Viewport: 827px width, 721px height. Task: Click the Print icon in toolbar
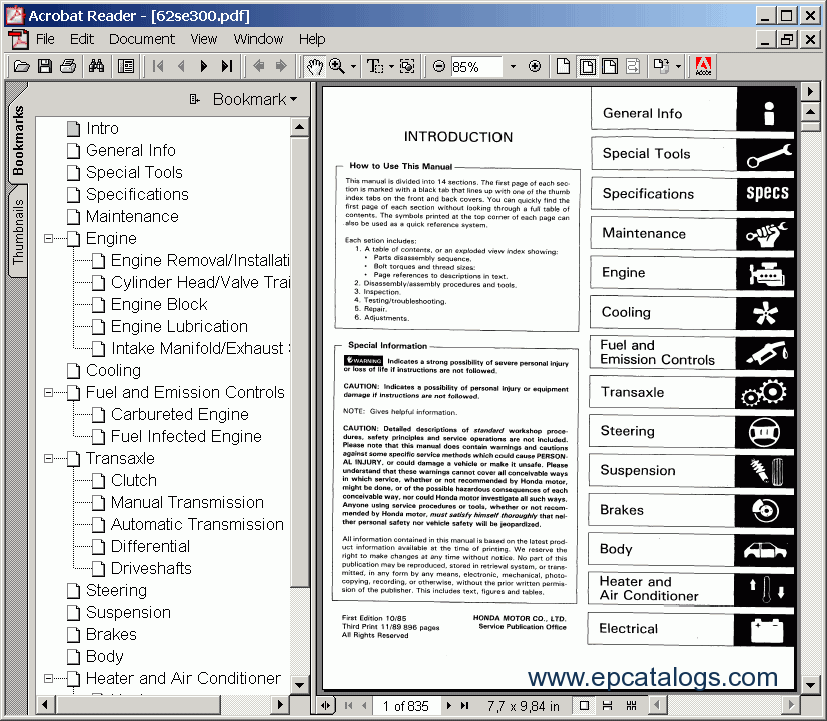click(x=68, y=66)
